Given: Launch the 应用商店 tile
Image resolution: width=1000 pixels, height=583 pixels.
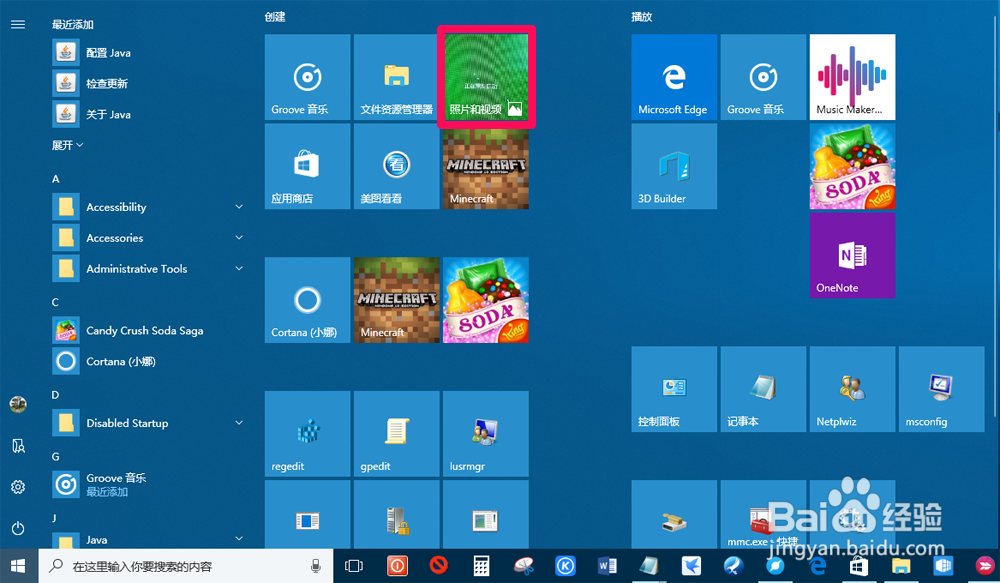Looking at the screenshot, I should 307,166.
